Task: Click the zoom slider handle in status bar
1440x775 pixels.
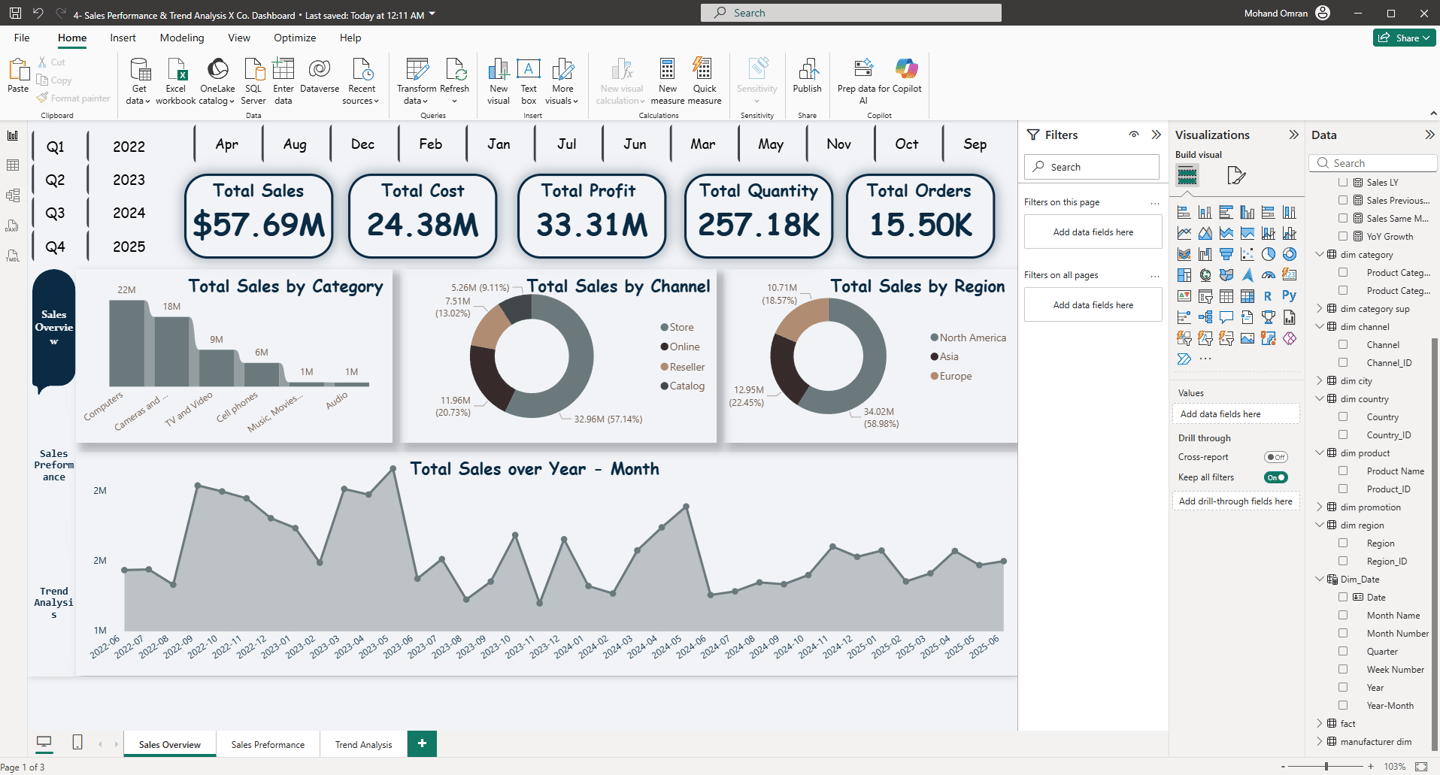Action: [x=1327, y=766]
